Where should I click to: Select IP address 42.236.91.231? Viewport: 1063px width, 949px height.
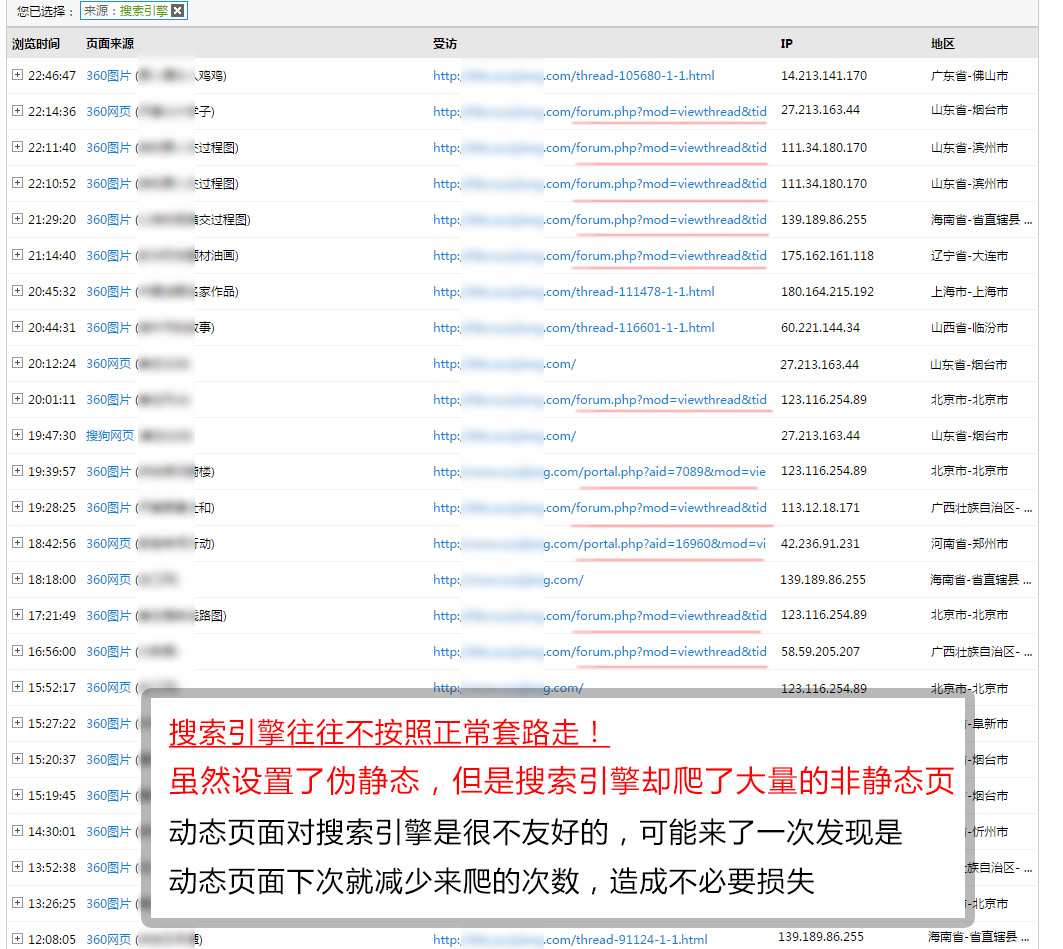point(820,544)
